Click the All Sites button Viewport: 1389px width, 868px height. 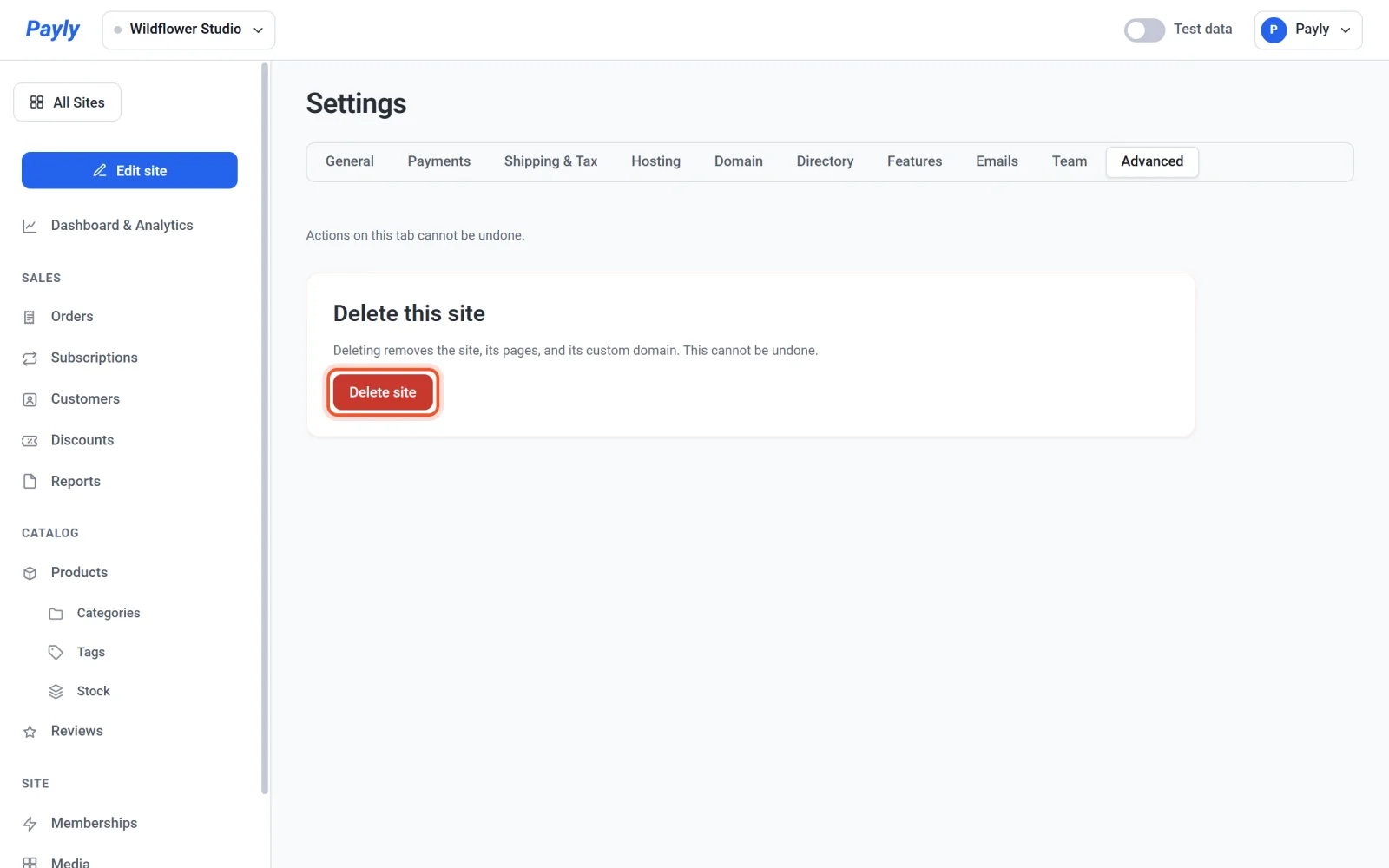click(67, 102)
